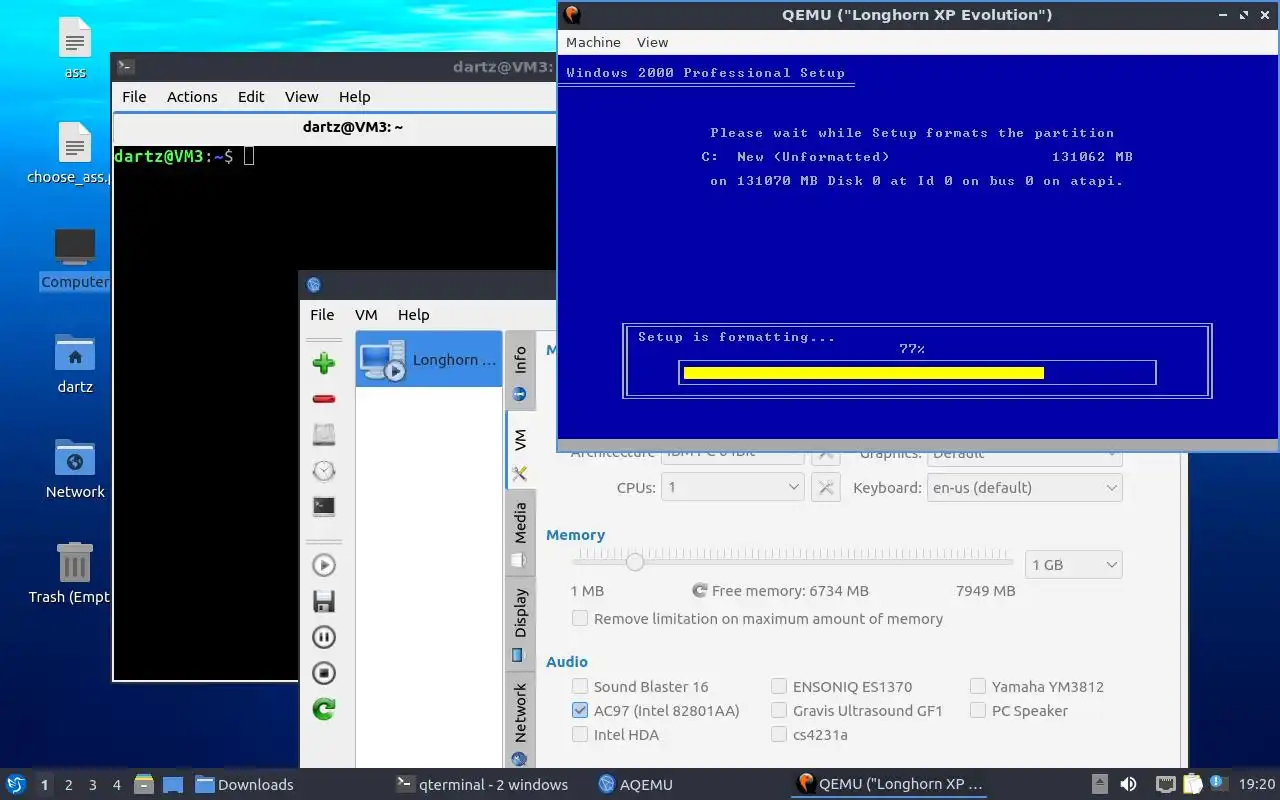Click the green reset VM arrow icon
Image resolution: width=1280 pixels, height=800 pixels.
point(323,709)
